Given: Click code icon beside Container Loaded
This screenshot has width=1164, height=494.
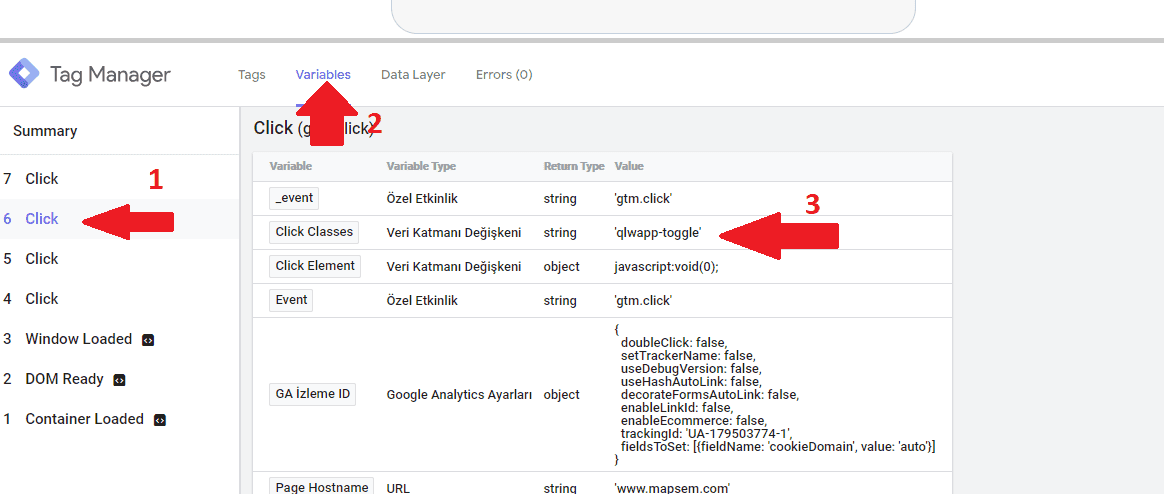Looking at the screenshot, I should (x=159, y=420).
